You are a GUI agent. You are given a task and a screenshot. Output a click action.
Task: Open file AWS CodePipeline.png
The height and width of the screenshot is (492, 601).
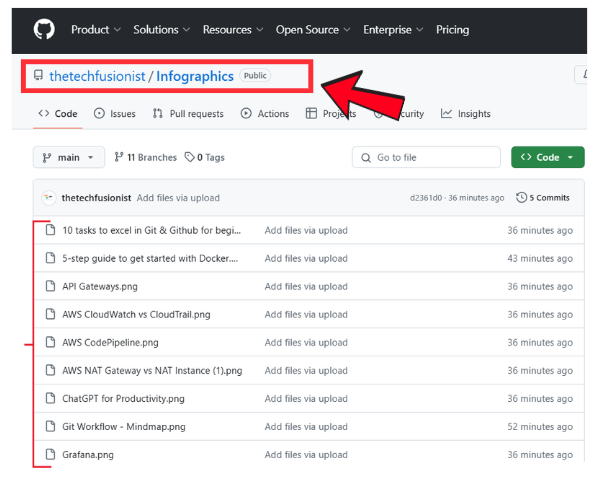(x=110, y=343)
